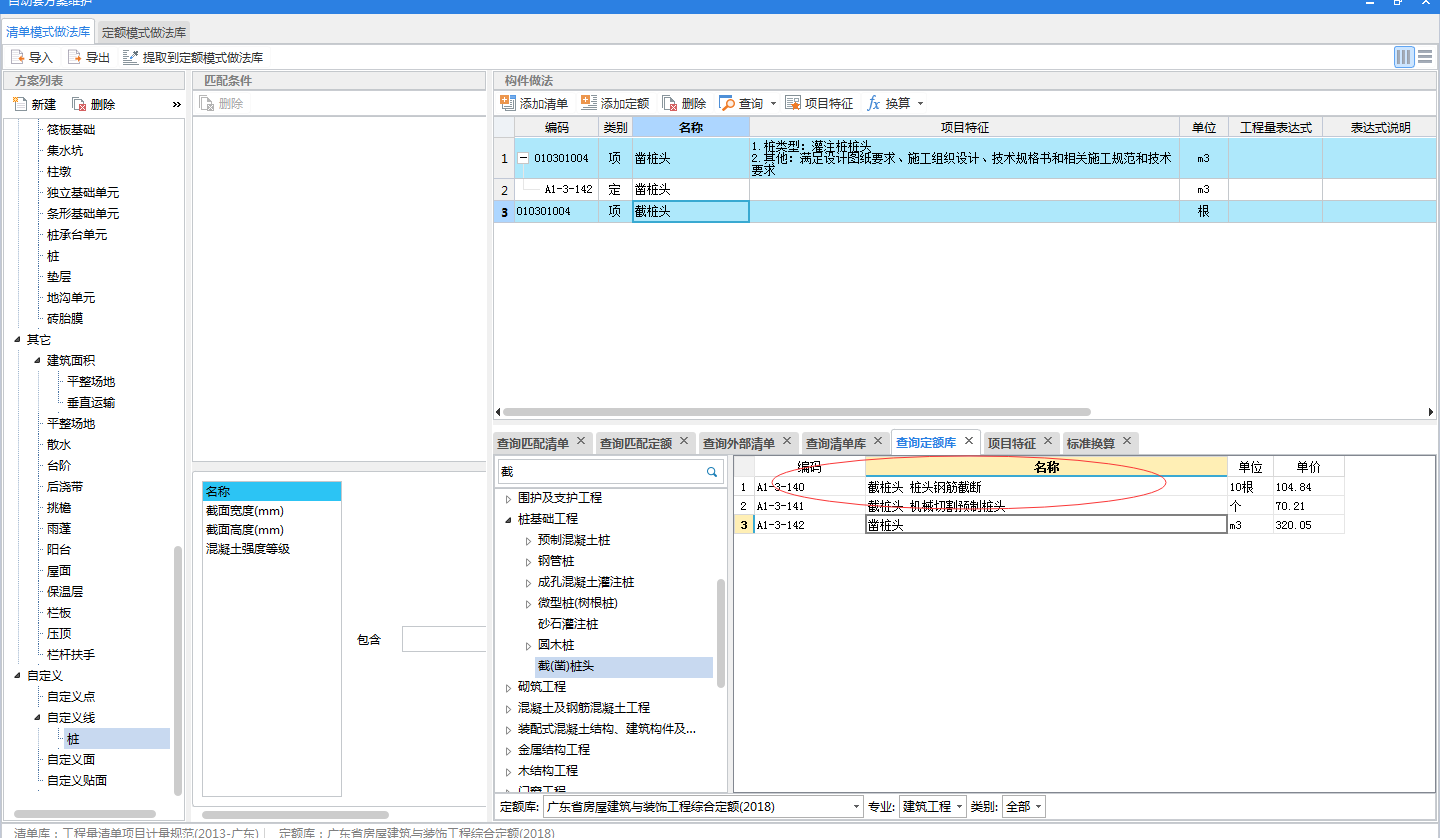Open the 查询外部清单 tab

(x=739, y=443)
